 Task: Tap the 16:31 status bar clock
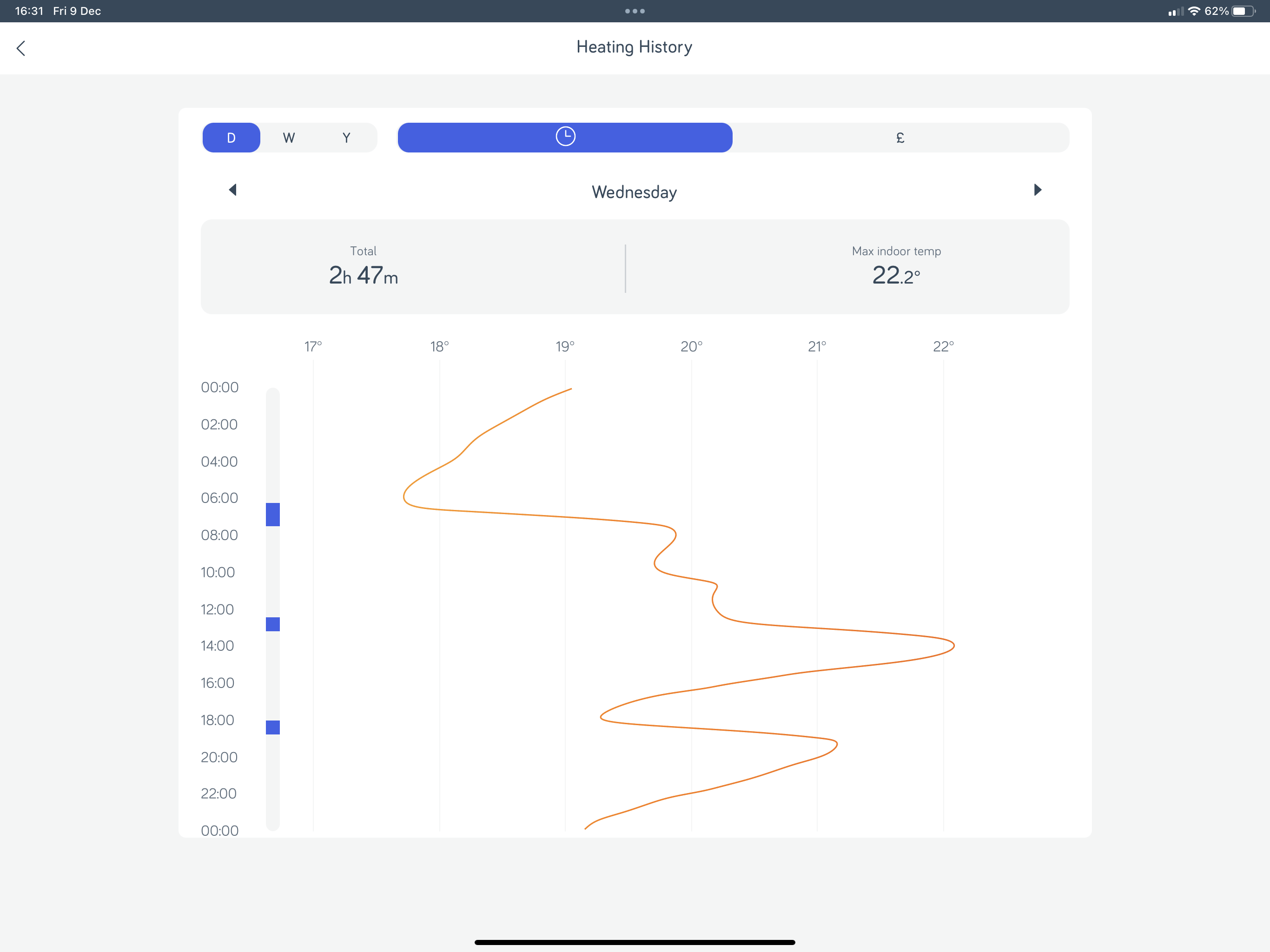tap(29, 11)
